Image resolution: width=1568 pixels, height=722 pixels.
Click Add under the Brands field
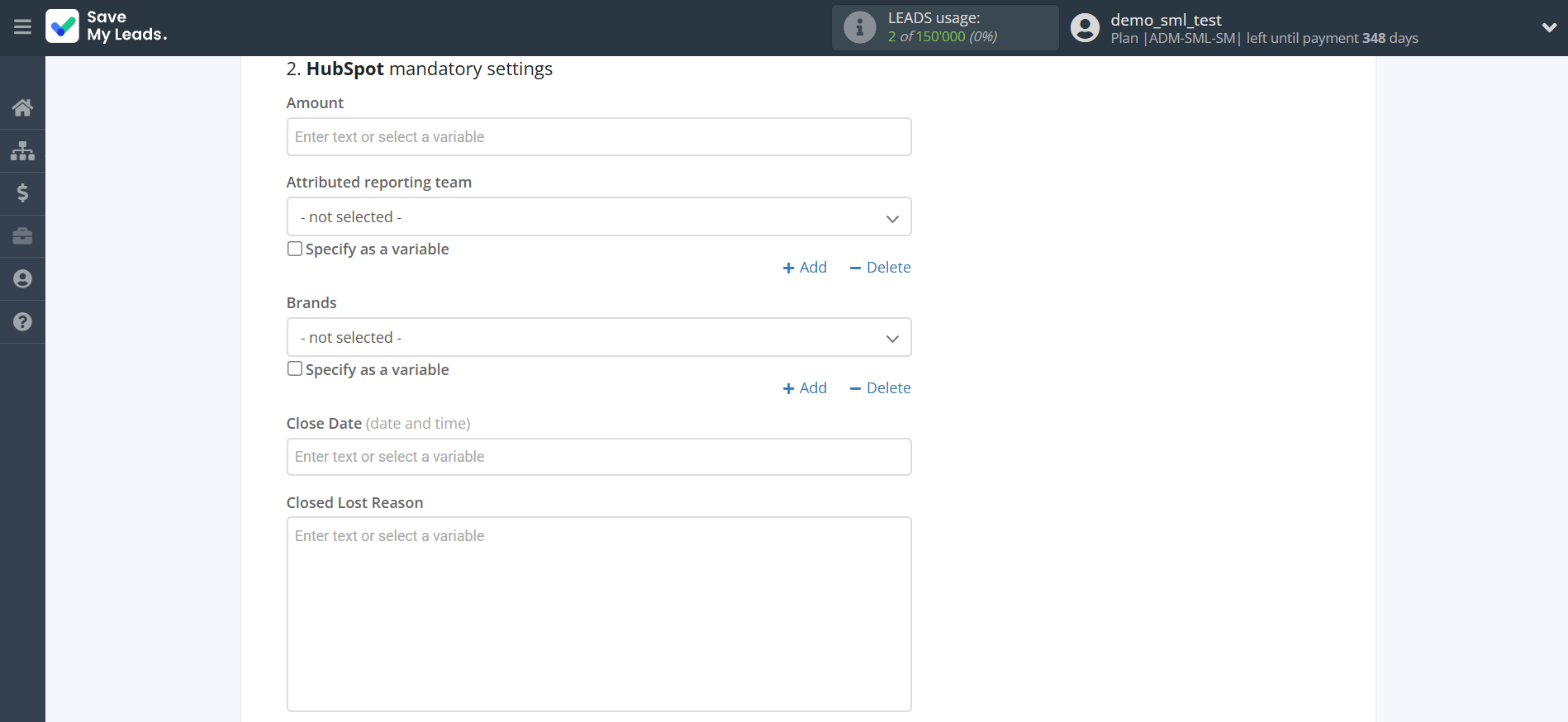click(x=805, y=388)
